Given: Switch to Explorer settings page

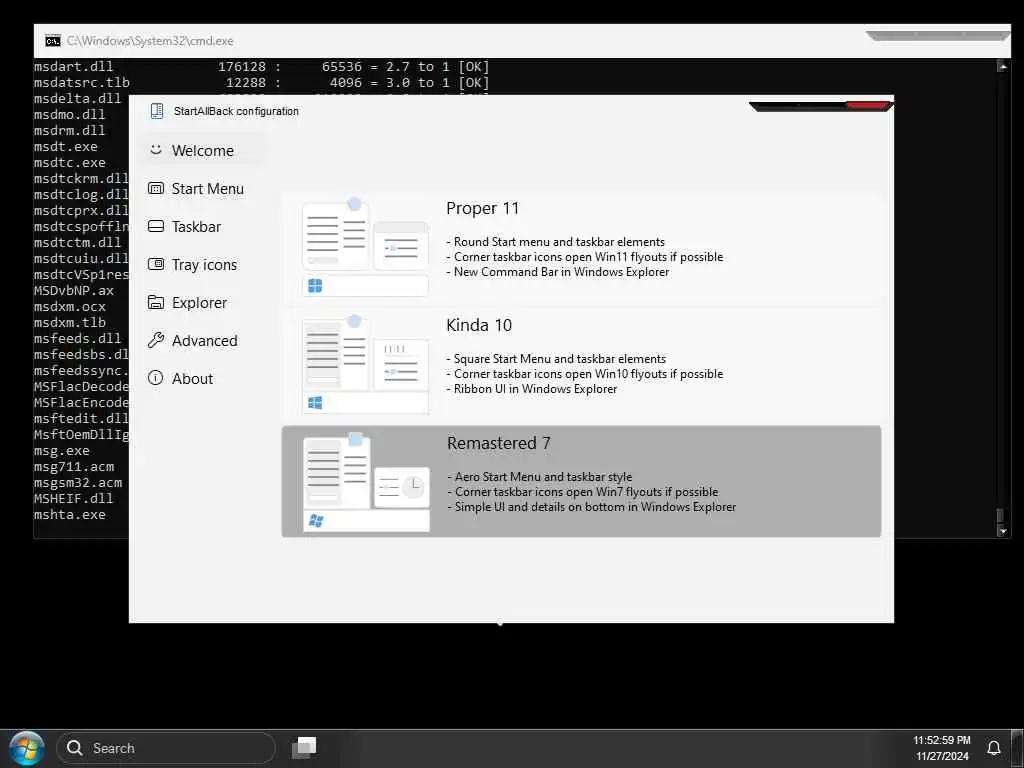Looking at the screenshot, I should point(204,302).
